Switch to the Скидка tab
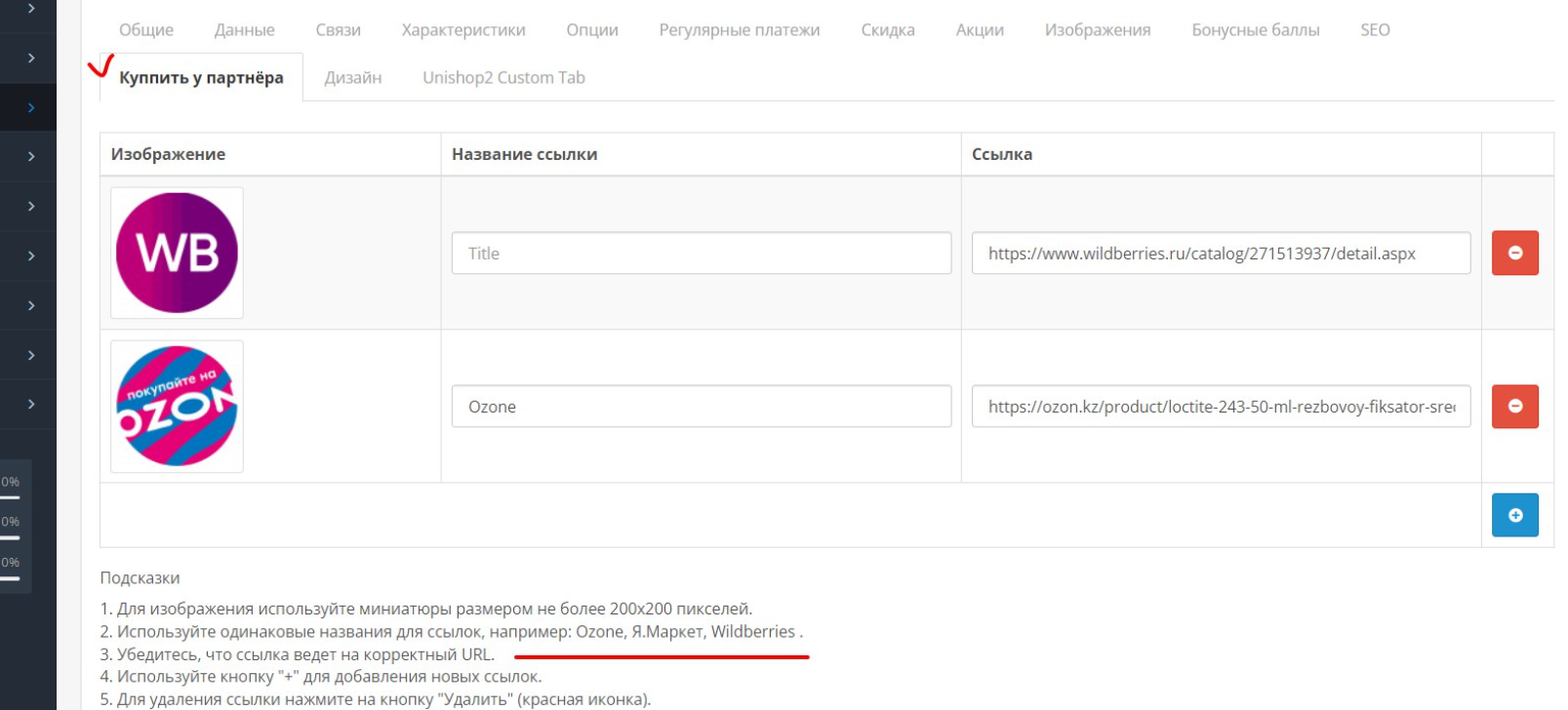This screenshot has height=710, width=1568. (888, 30)
